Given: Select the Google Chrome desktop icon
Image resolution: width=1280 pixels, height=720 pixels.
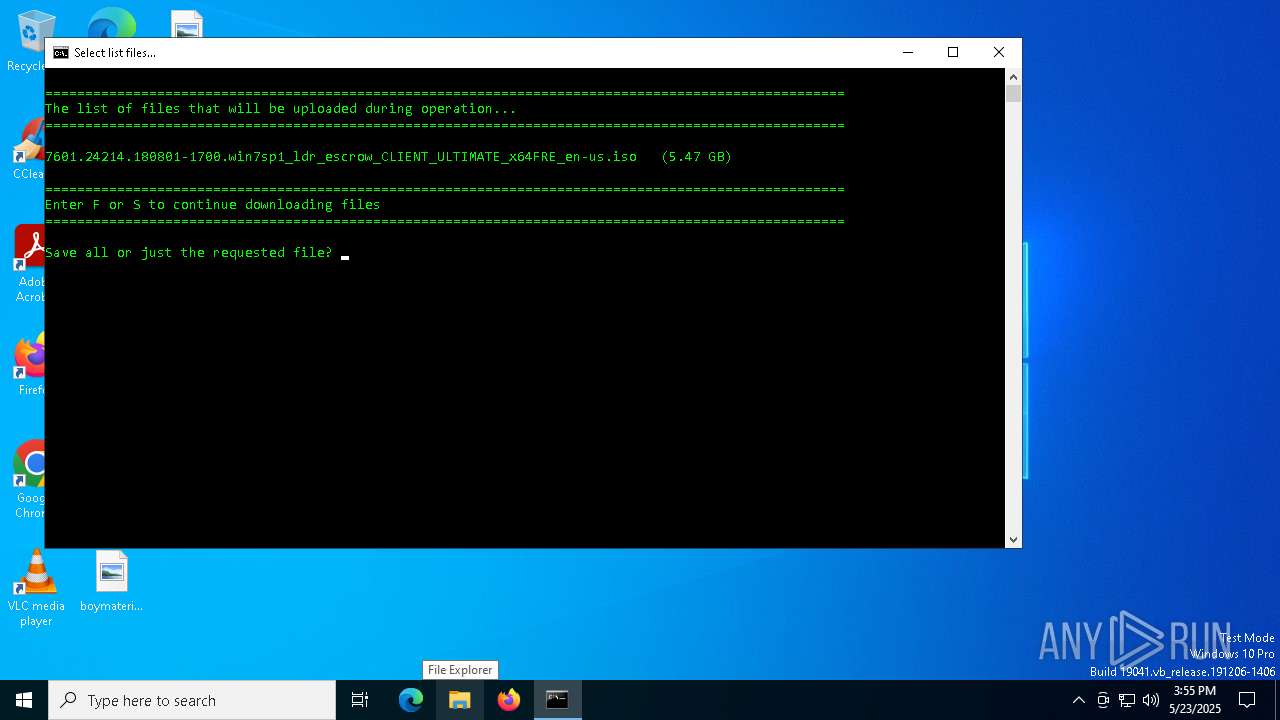Looking at the screenshot, I should [x=30, y=480].
